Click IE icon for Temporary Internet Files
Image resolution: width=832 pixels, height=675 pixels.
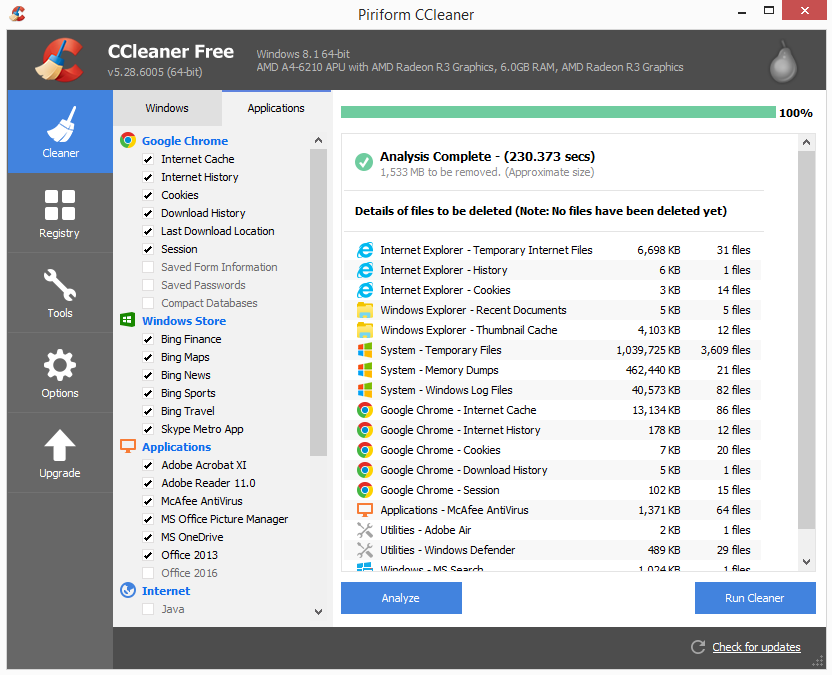365,250
